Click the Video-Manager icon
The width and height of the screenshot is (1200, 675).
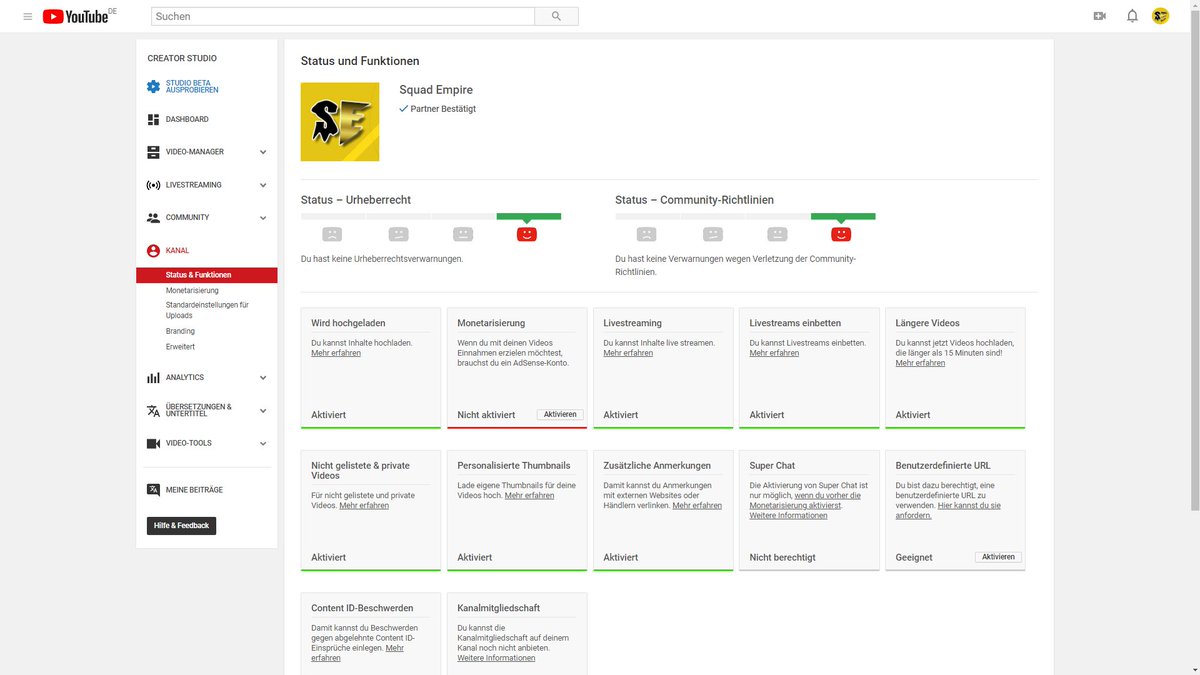[153, 152]
